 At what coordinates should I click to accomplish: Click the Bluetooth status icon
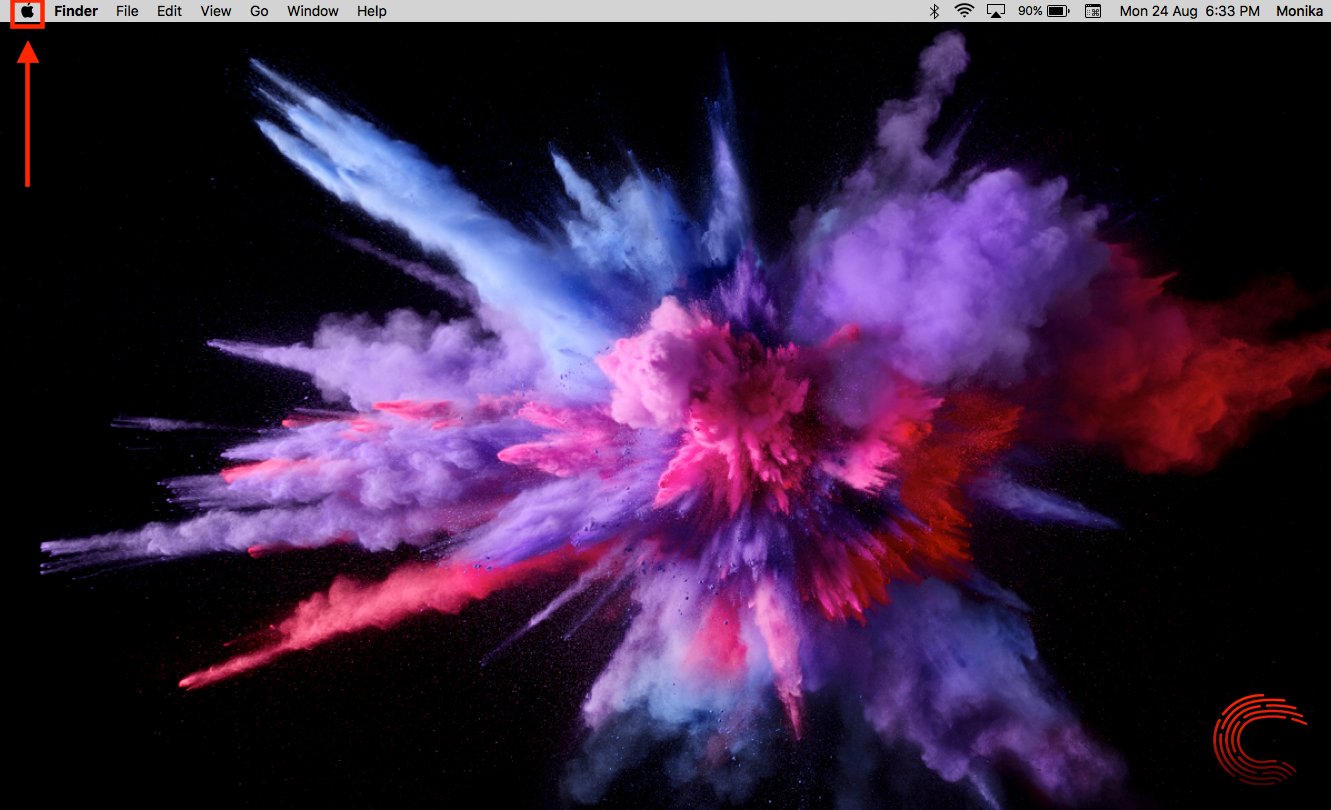[x=935, y=11]
